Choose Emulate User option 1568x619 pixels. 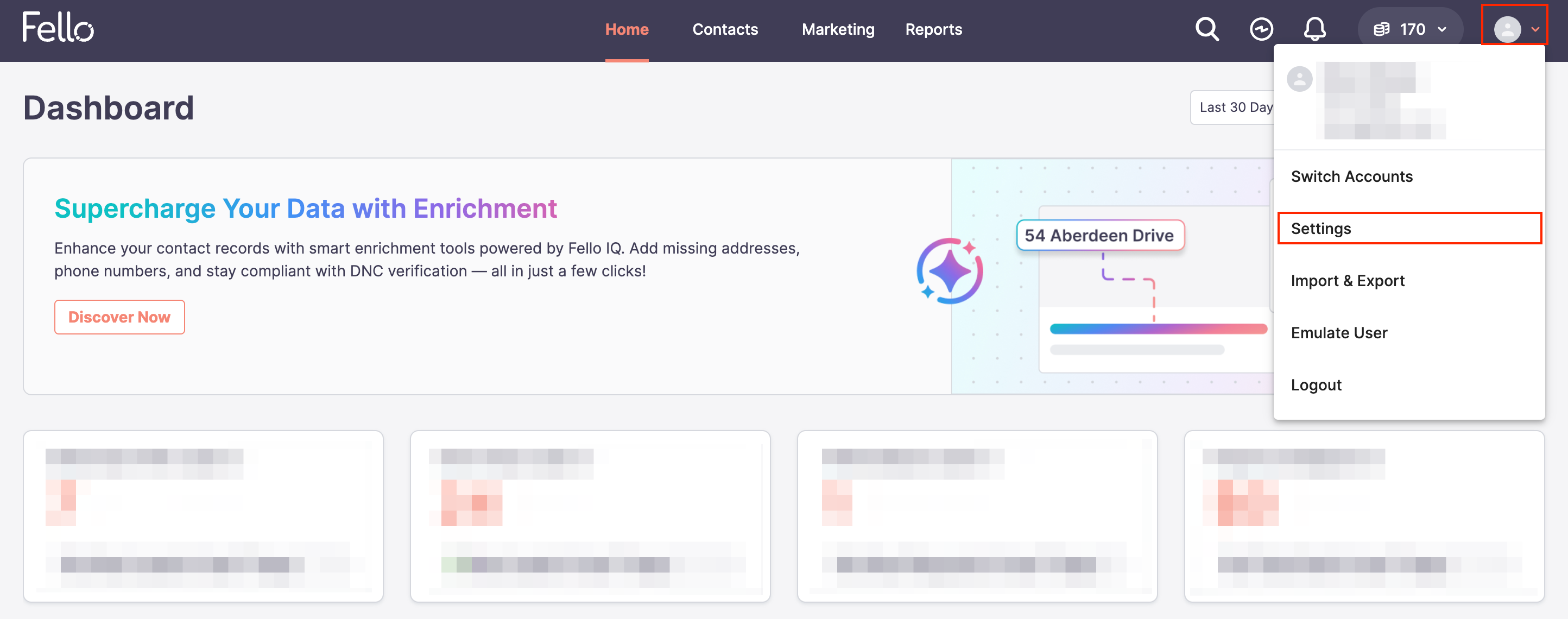pos(1408,333)
